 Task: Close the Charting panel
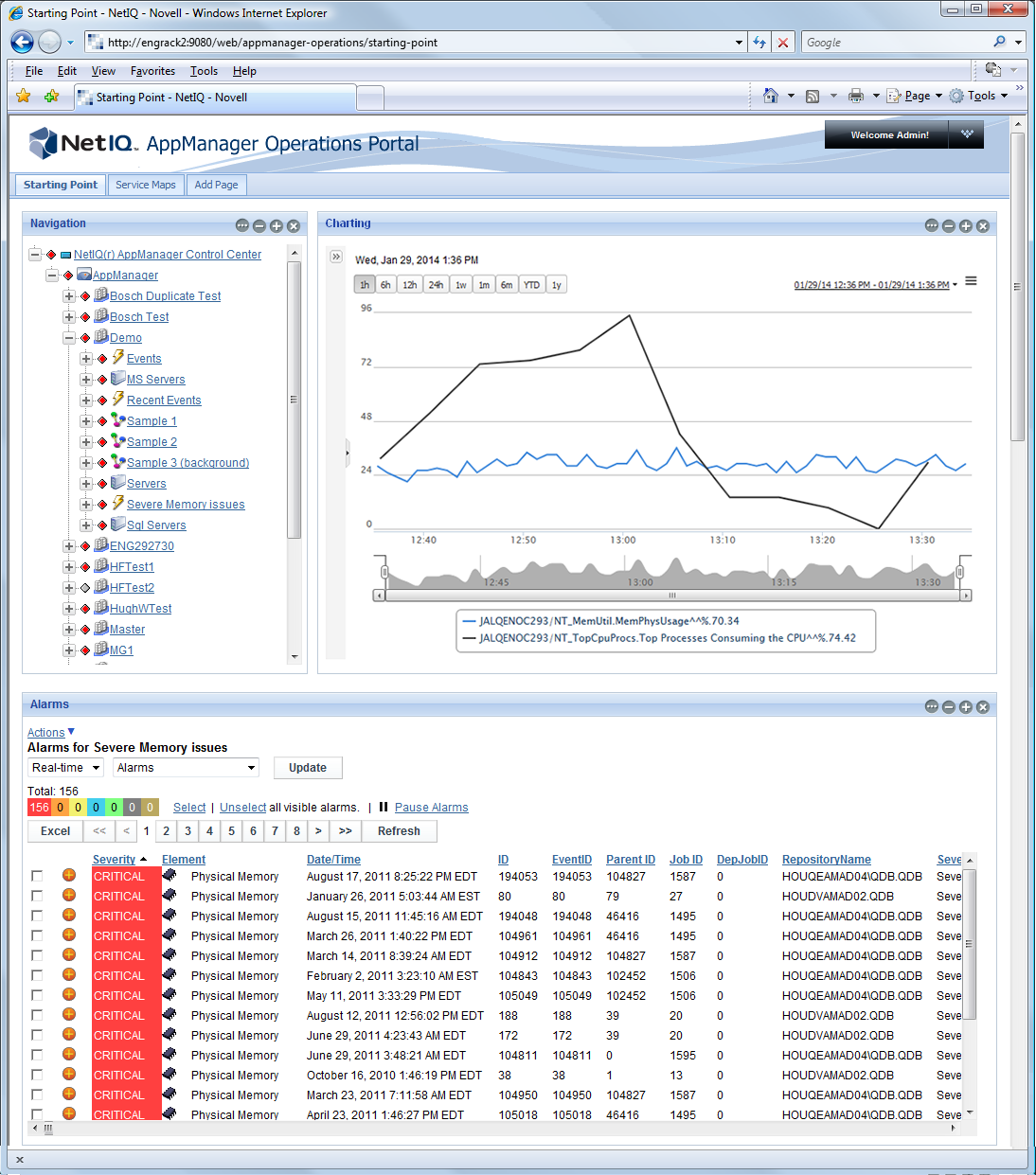[x=983, y=225]
